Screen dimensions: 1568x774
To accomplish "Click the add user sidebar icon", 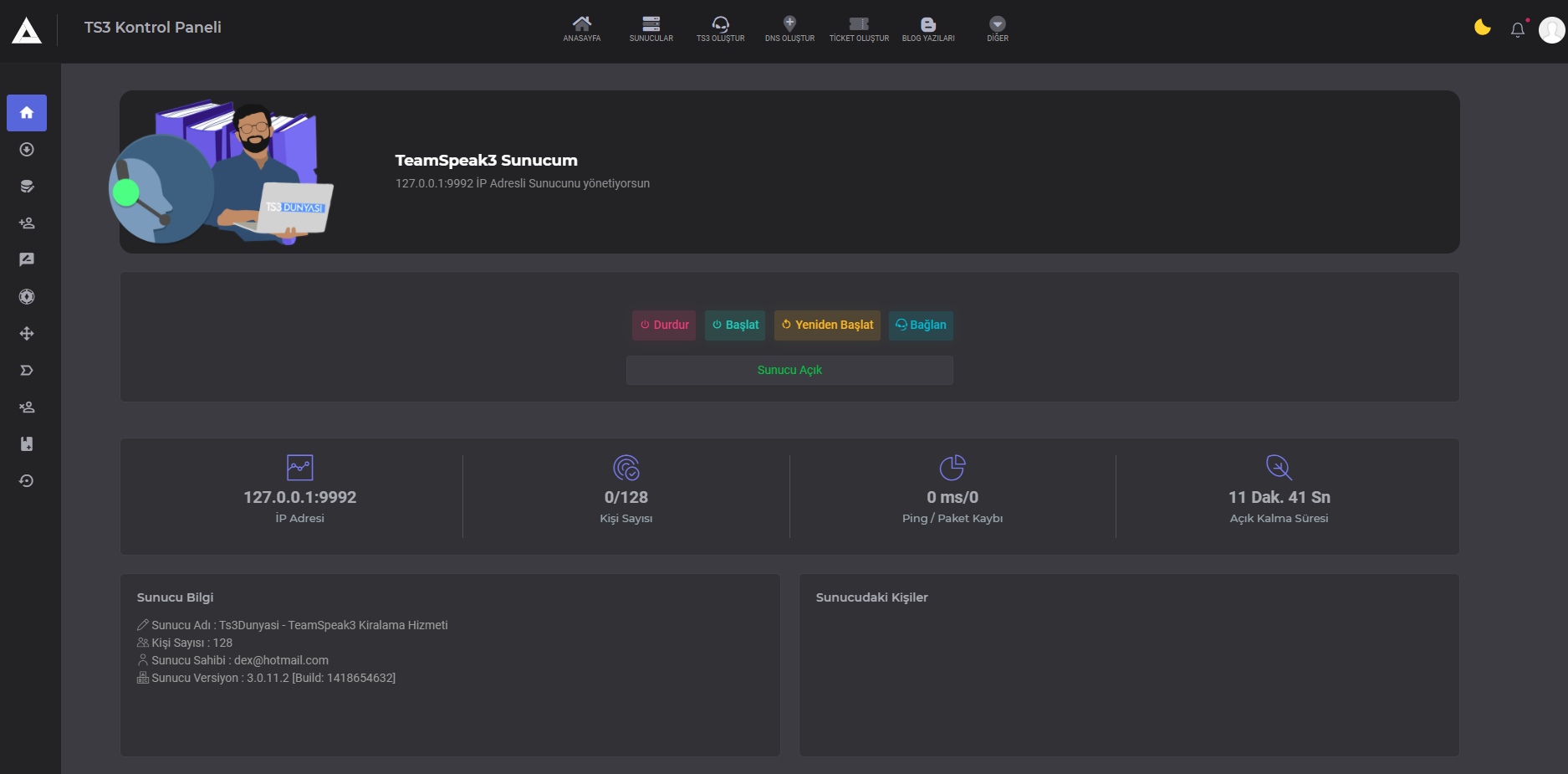I will click(27, 223).
